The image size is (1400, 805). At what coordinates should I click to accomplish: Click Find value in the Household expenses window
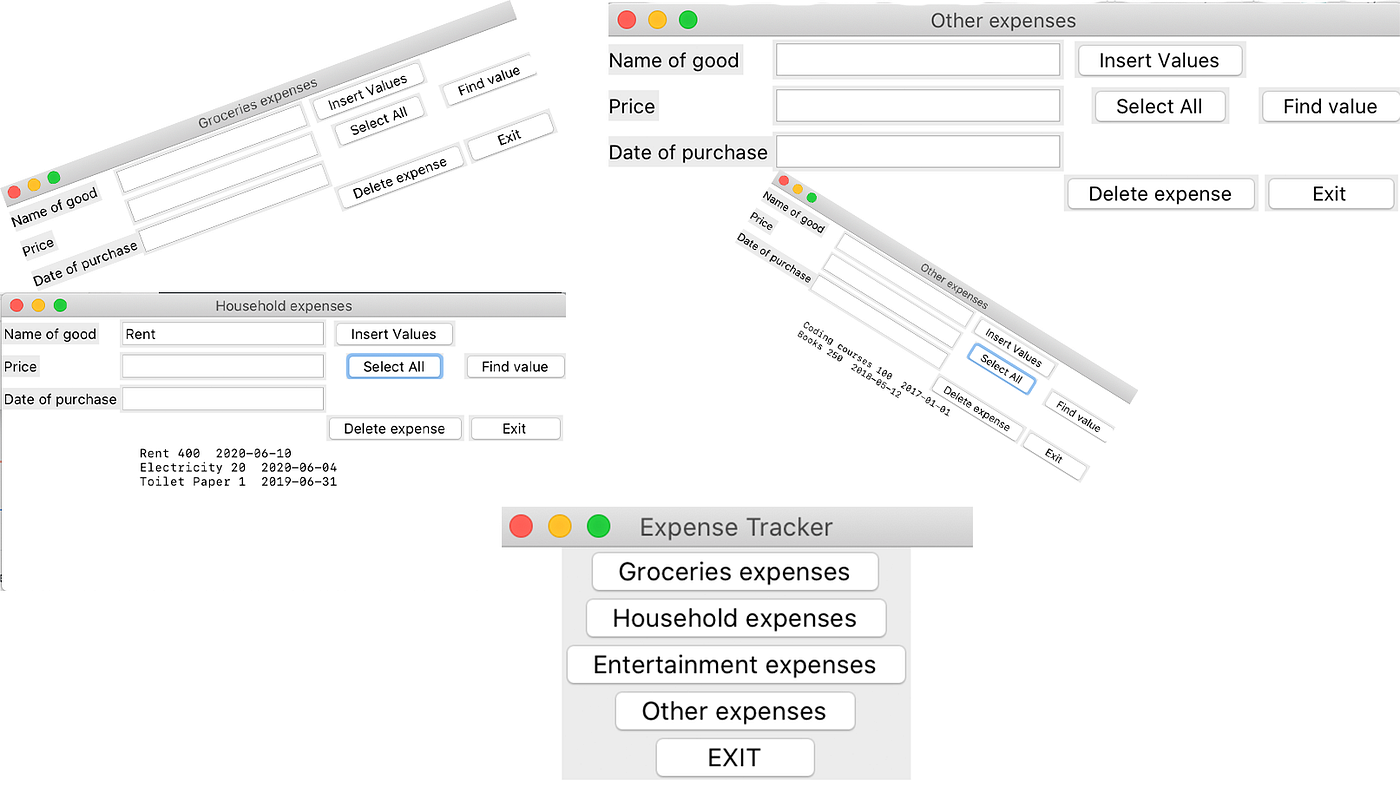point(515,366)
